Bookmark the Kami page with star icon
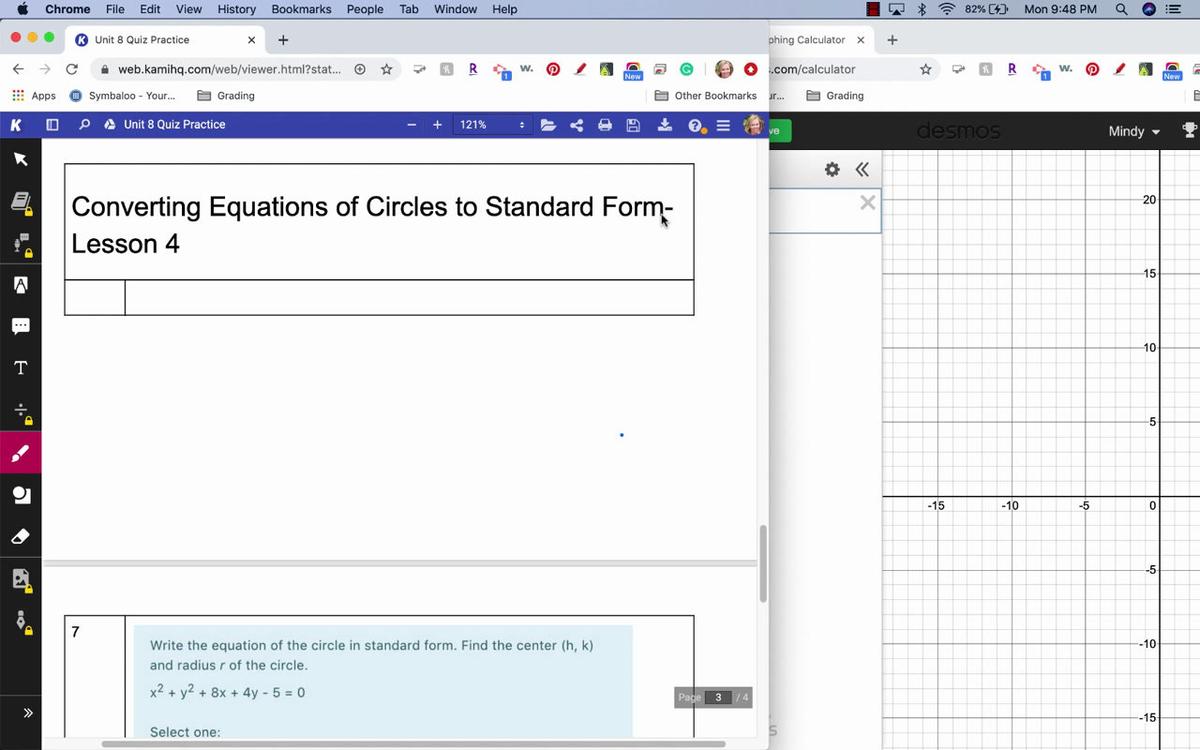 [x=386, y=69]
